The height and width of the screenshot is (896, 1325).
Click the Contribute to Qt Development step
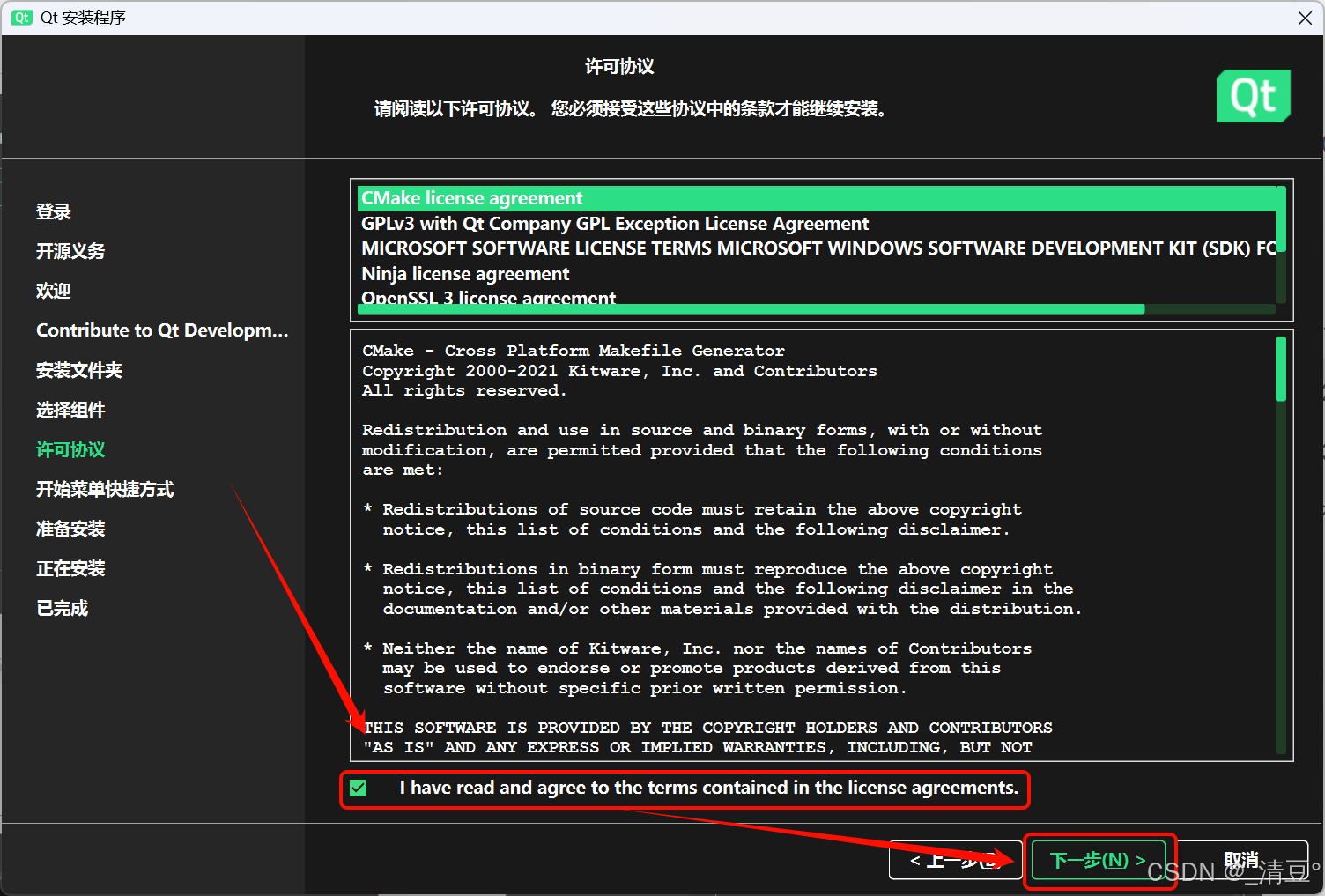pyautogui.click(x=162, y=330)
